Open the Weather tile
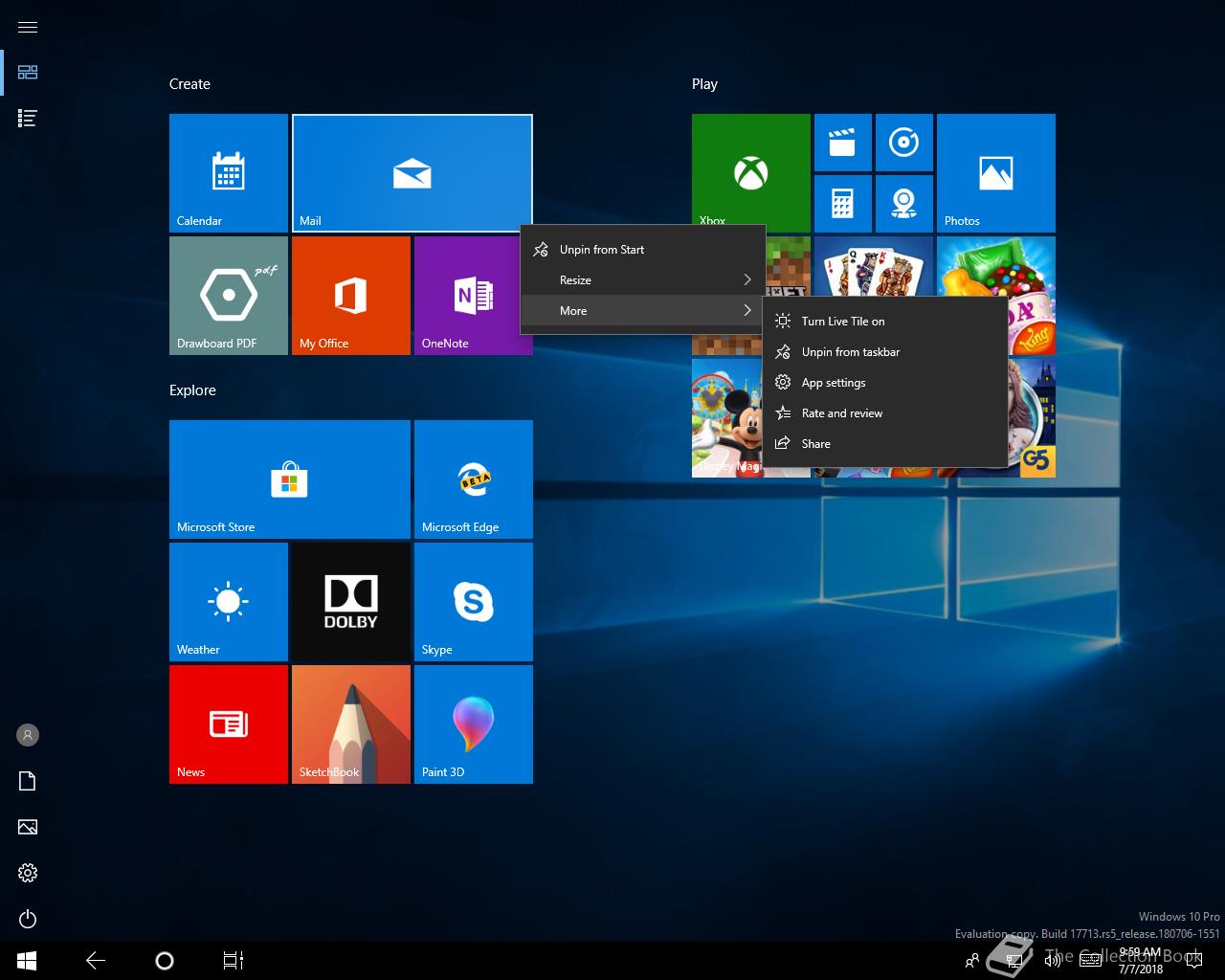1225x980 pixels. click(x=229, y=602)
